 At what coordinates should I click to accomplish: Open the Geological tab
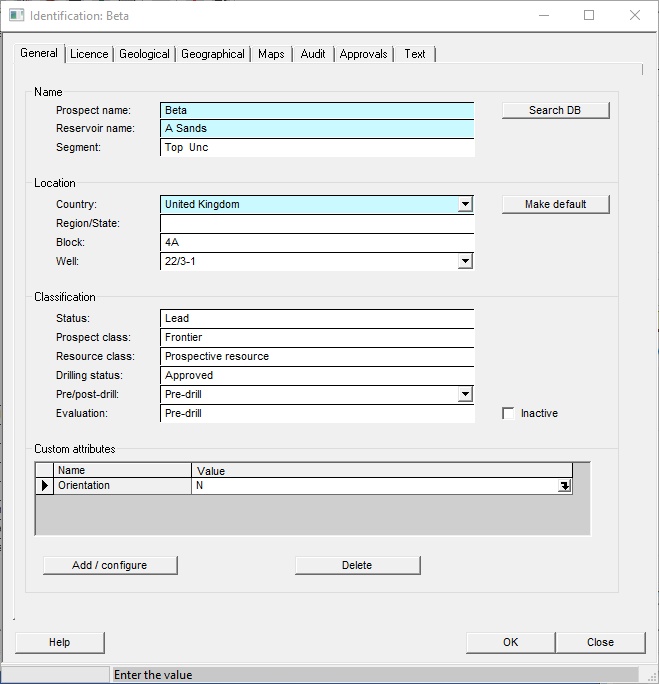coord(144,54)
